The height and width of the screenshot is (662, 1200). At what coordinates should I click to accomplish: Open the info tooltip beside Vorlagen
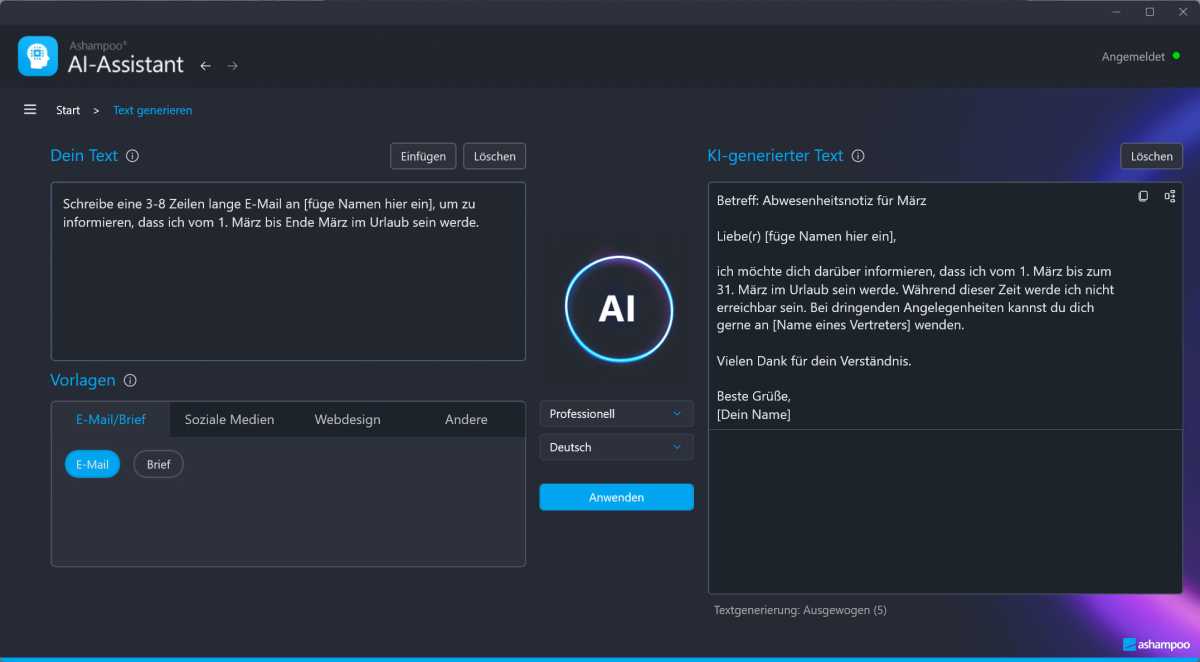click(131, 381)
